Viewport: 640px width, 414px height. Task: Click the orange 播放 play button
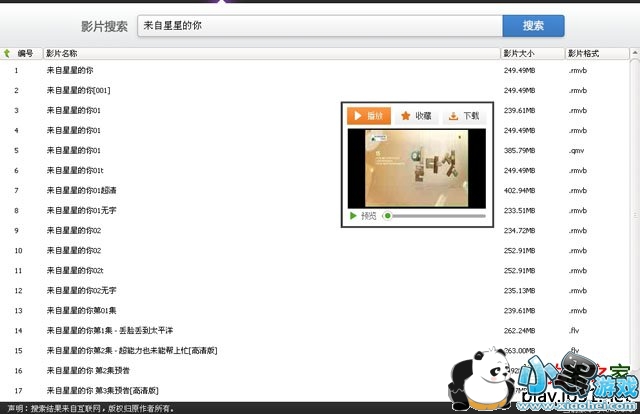point(369,116)
